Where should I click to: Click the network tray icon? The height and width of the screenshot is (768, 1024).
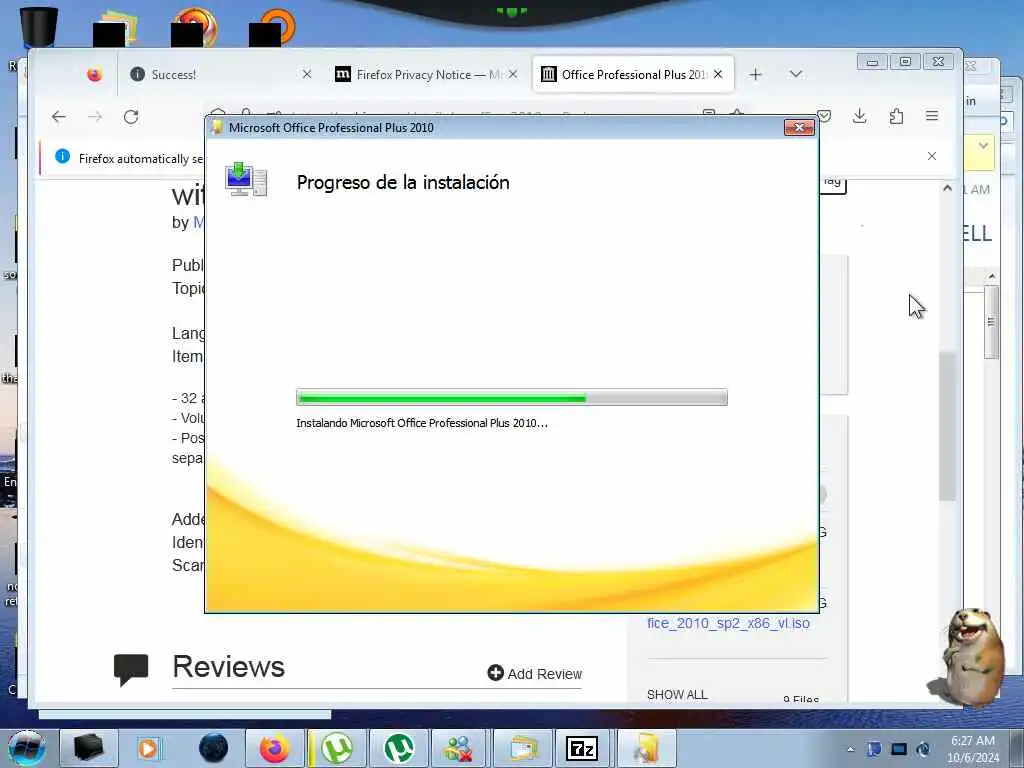pos(899,749)
